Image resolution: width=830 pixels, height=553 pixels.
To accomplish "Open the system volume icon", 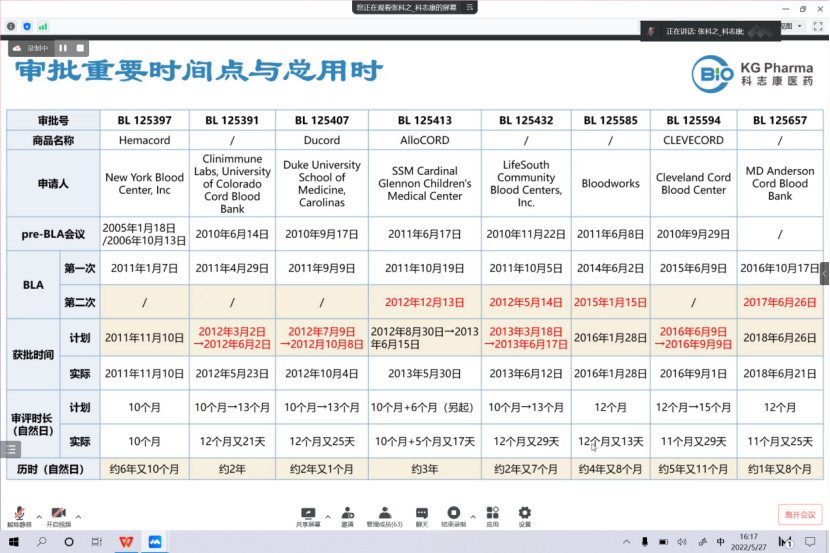I will click(682, 542).
